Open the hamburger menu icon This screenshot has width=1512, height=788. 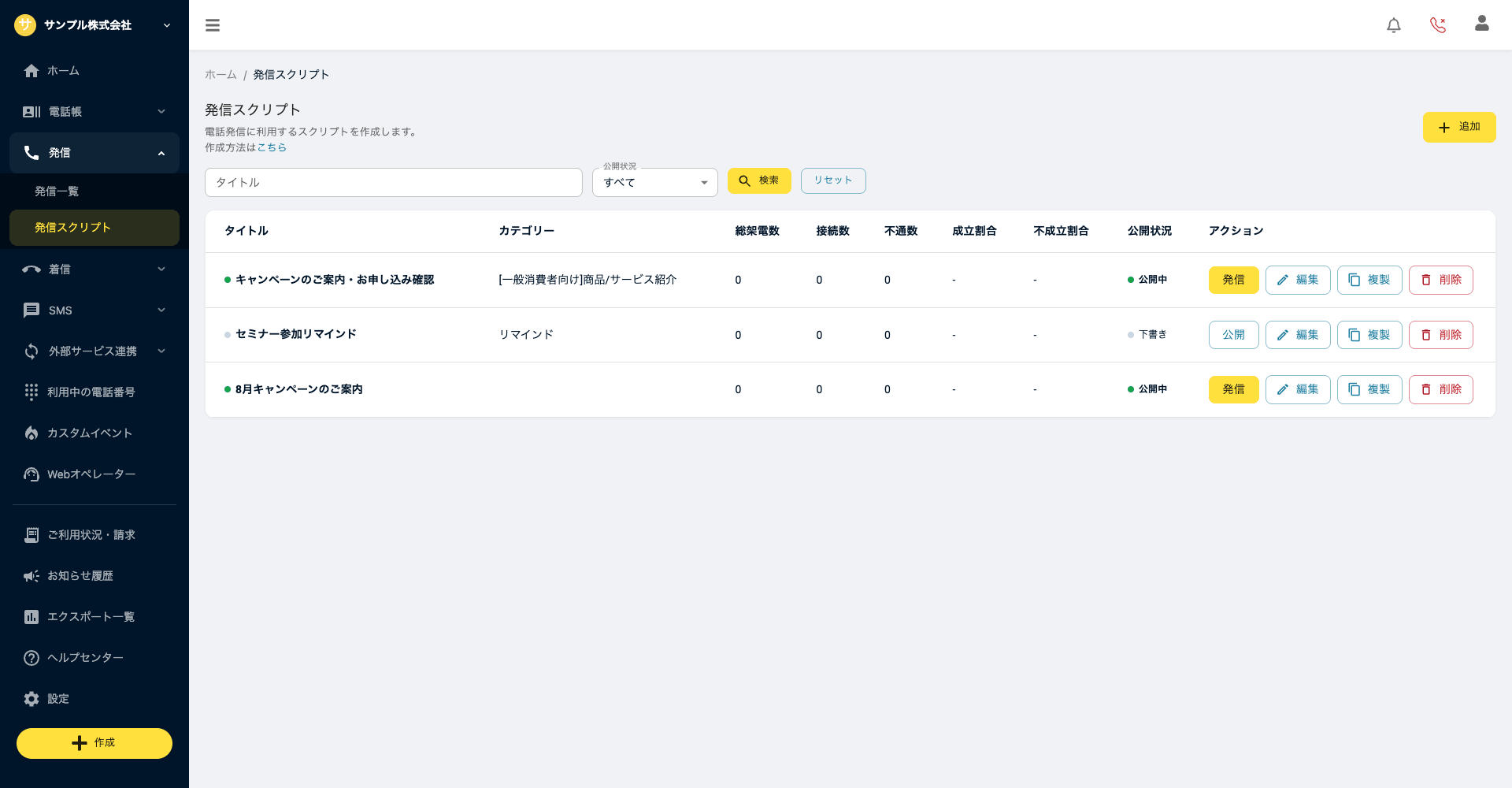click(x=213, y=25)
